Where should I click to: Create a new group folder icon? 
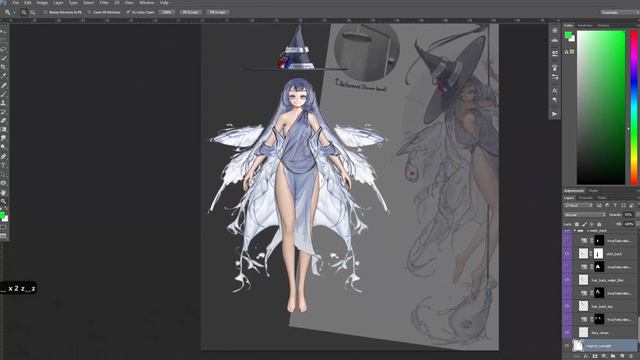tap(613, 356)
